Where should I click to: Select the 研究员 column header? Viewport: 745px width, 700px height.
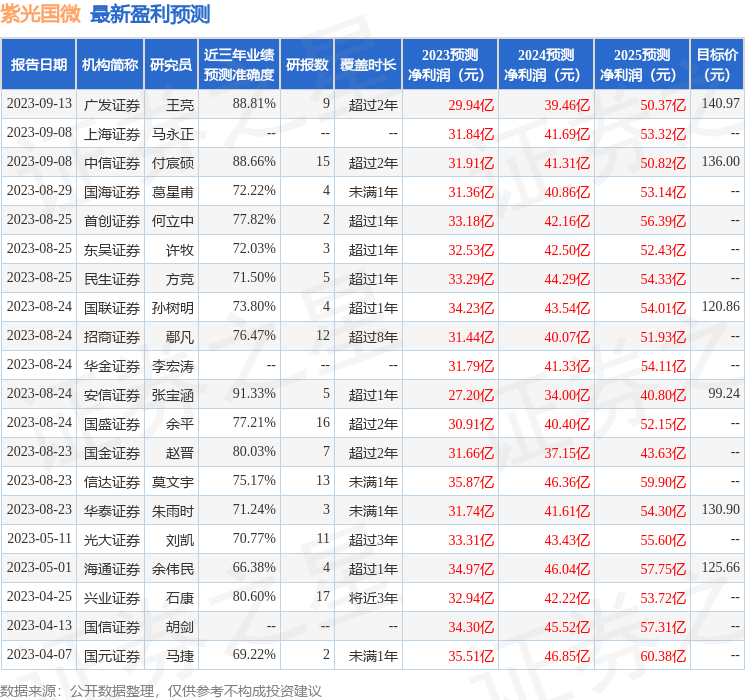point(171,65)
